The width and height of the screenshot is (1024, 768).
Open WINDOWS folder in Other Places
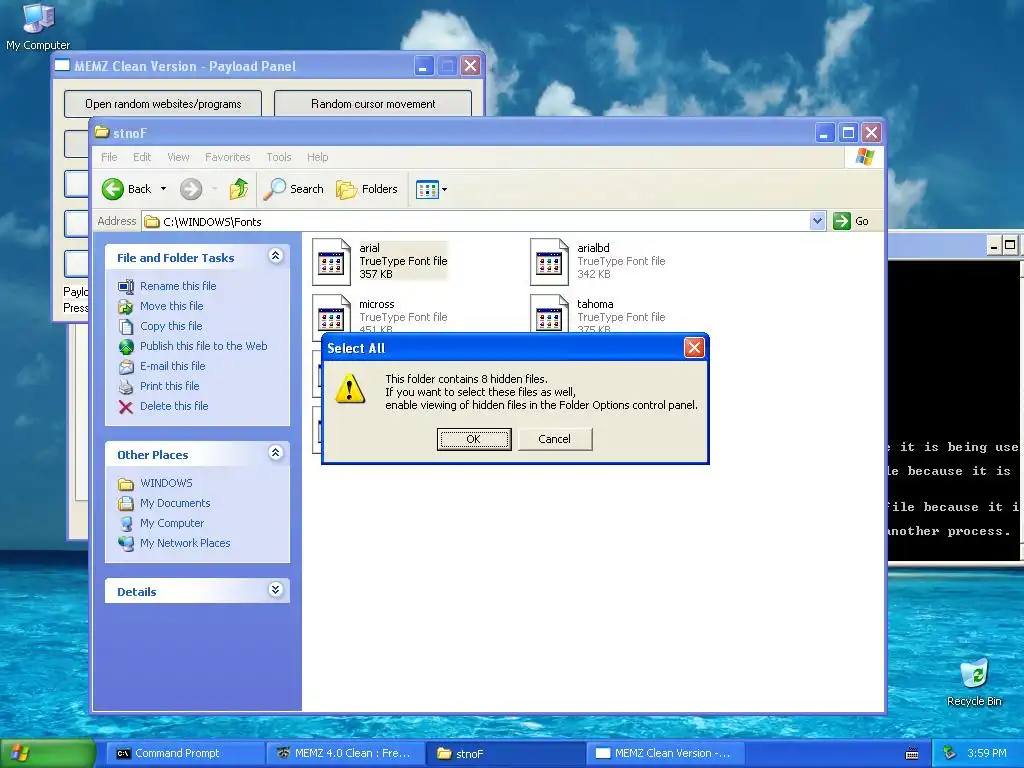(x=166, y=483)
